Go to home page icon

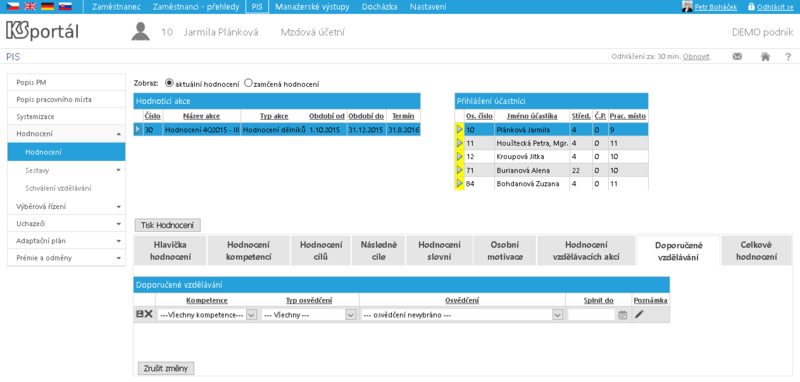[765, 57]
